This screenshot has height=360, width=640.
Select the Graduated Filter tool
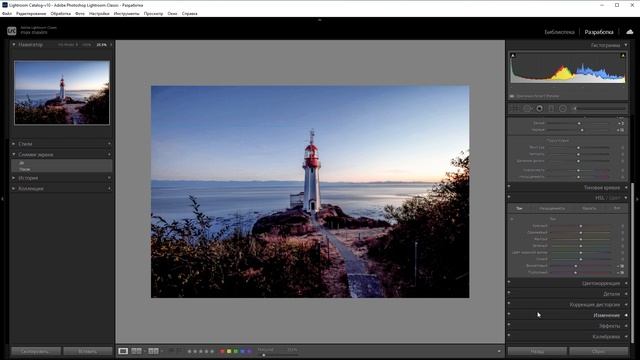point(551,109)
